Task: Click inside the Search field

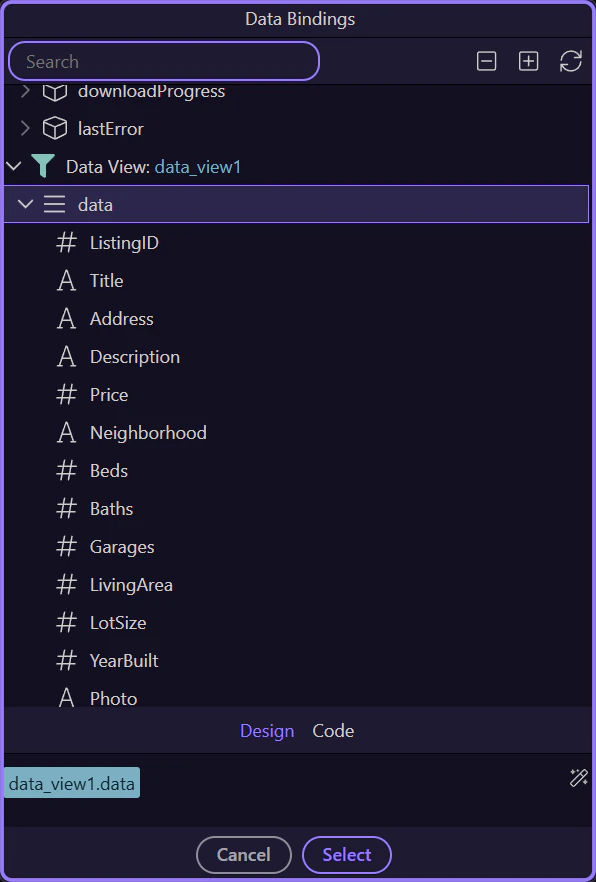Action: (x=163, y=61)
